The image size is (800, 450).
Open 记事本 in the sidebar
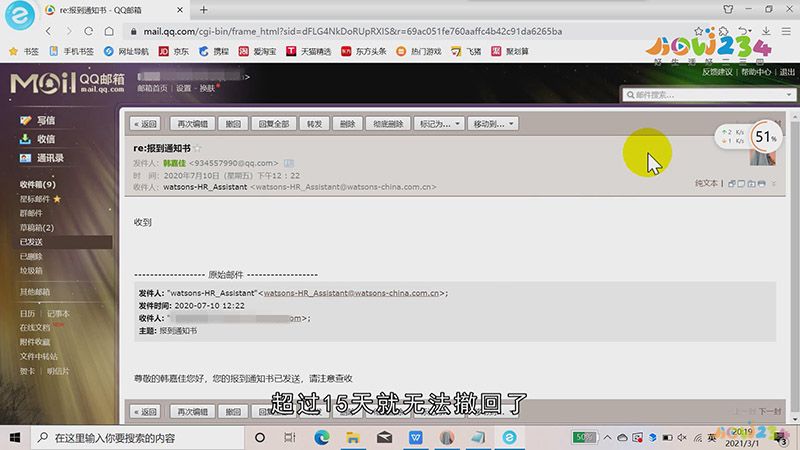[x=58, y=313]
